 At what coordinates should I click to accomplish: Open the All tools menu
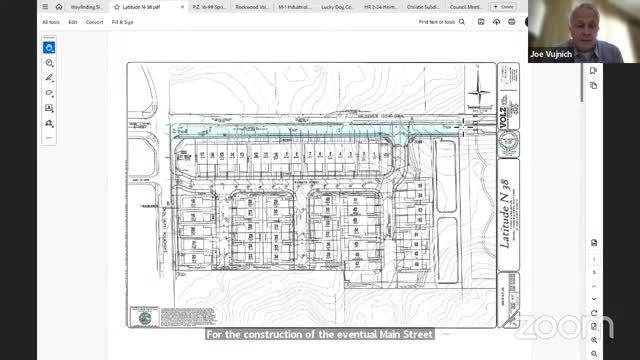pyautogui.click(x=51, y=22)
